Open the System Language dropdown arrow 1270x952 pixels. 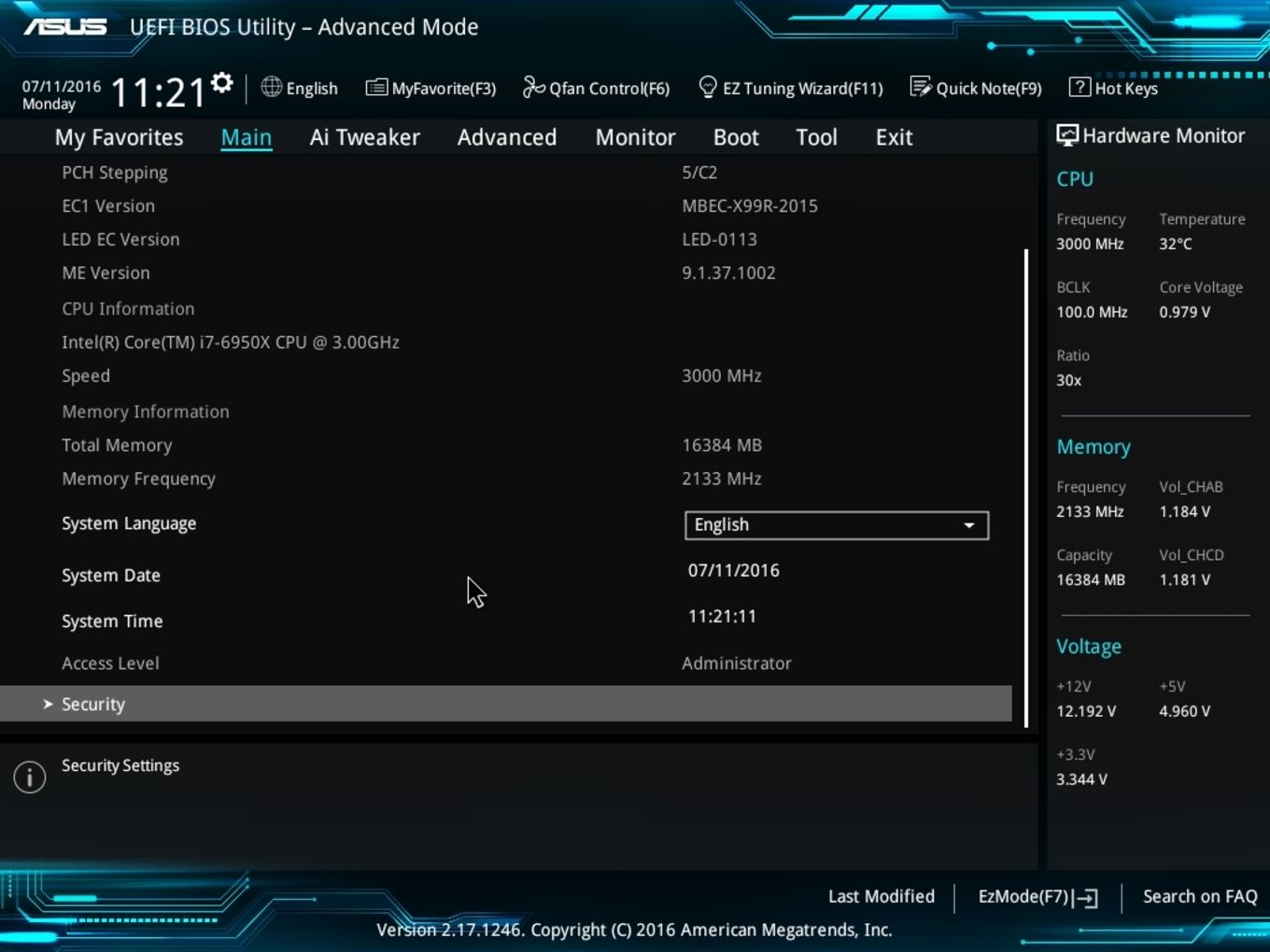coord(969,525)
